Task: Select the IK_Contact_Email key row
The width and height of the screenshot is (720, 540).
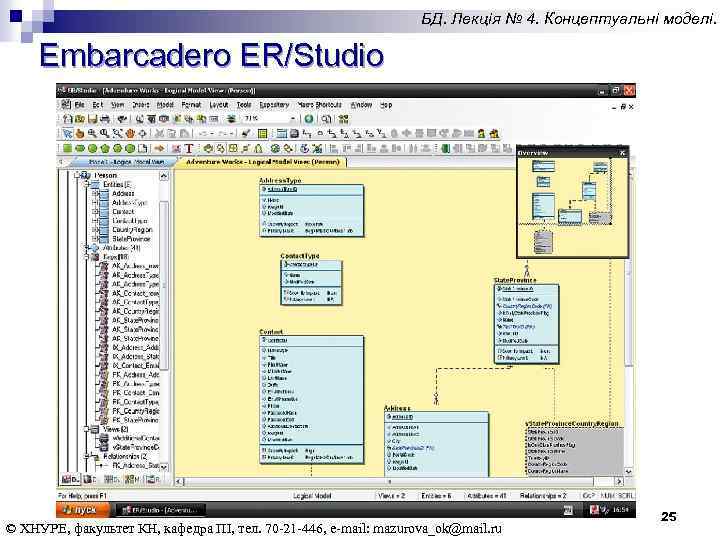Action: (135, 366)
